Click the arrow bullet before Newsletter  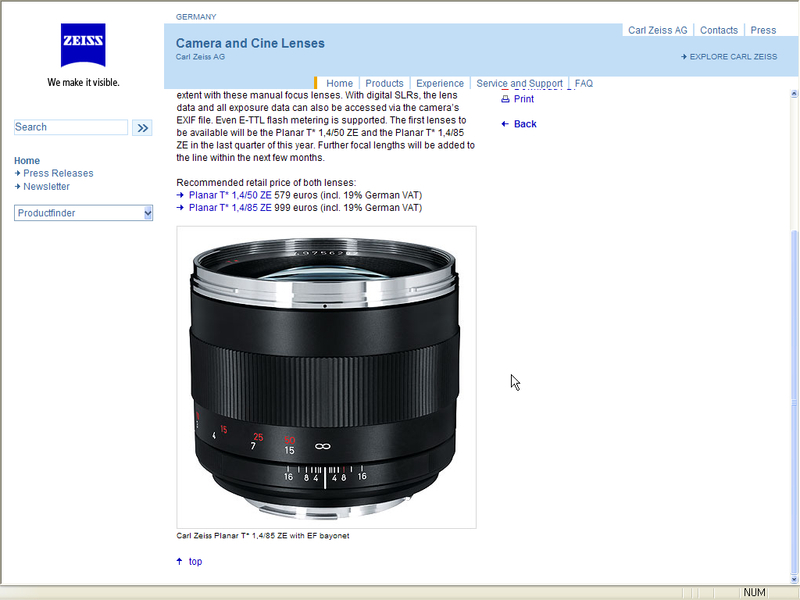coord(17,187)
